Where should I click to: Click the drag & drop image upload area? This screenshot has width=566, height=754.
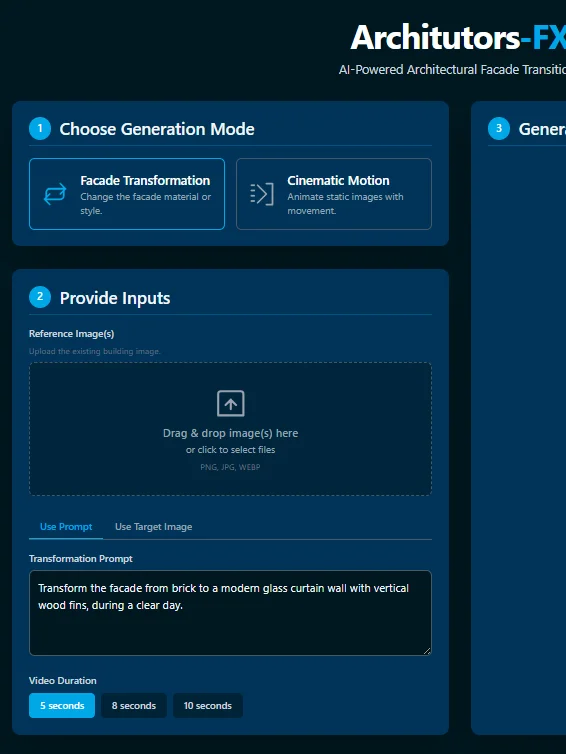(x=230, y=429)
